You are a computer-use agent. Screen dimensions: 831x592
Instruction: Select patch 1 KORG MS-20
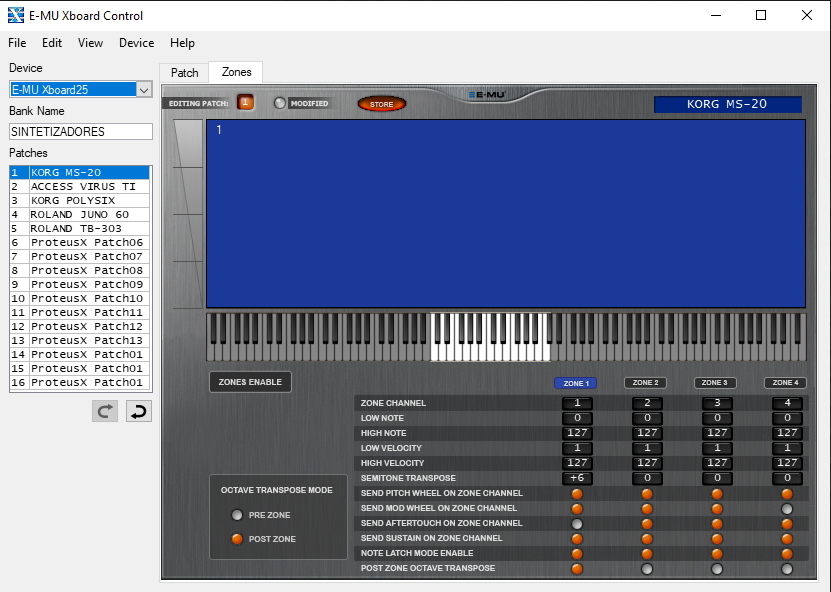[79, 172]
